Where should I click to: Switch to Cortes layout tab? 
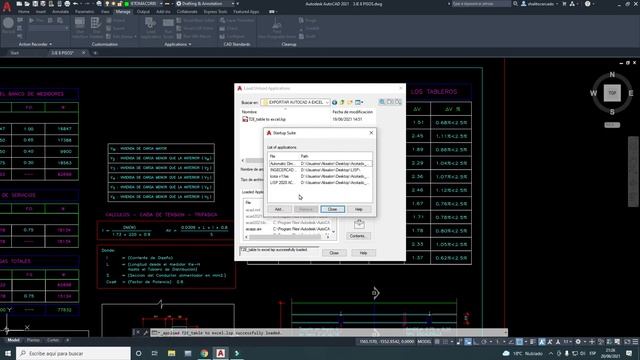[x=53, y=340]
